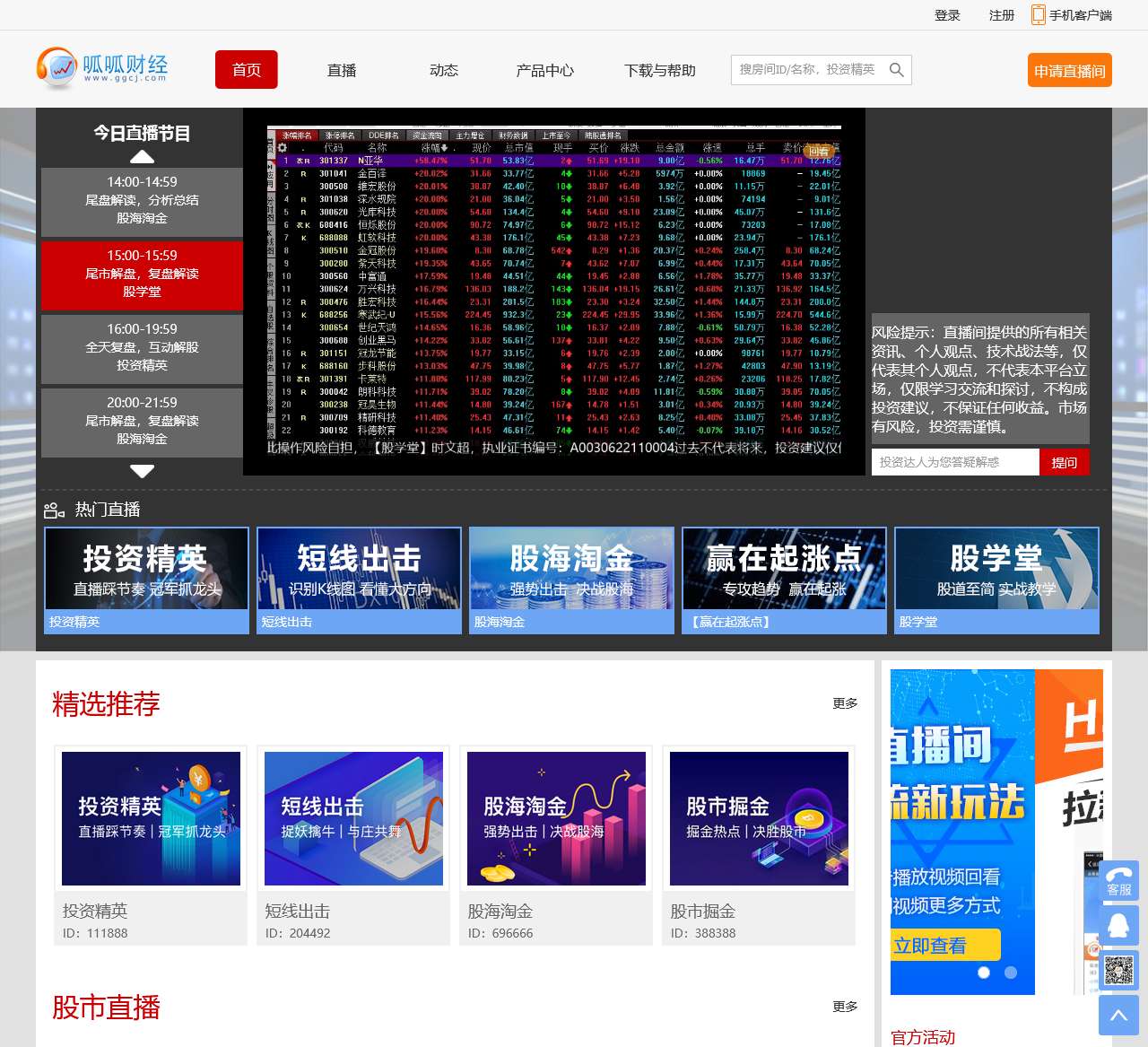The image size is (1148, 1047).
Task: Click the phone icon beside 手机客户端
Action: pos(1038,14)
